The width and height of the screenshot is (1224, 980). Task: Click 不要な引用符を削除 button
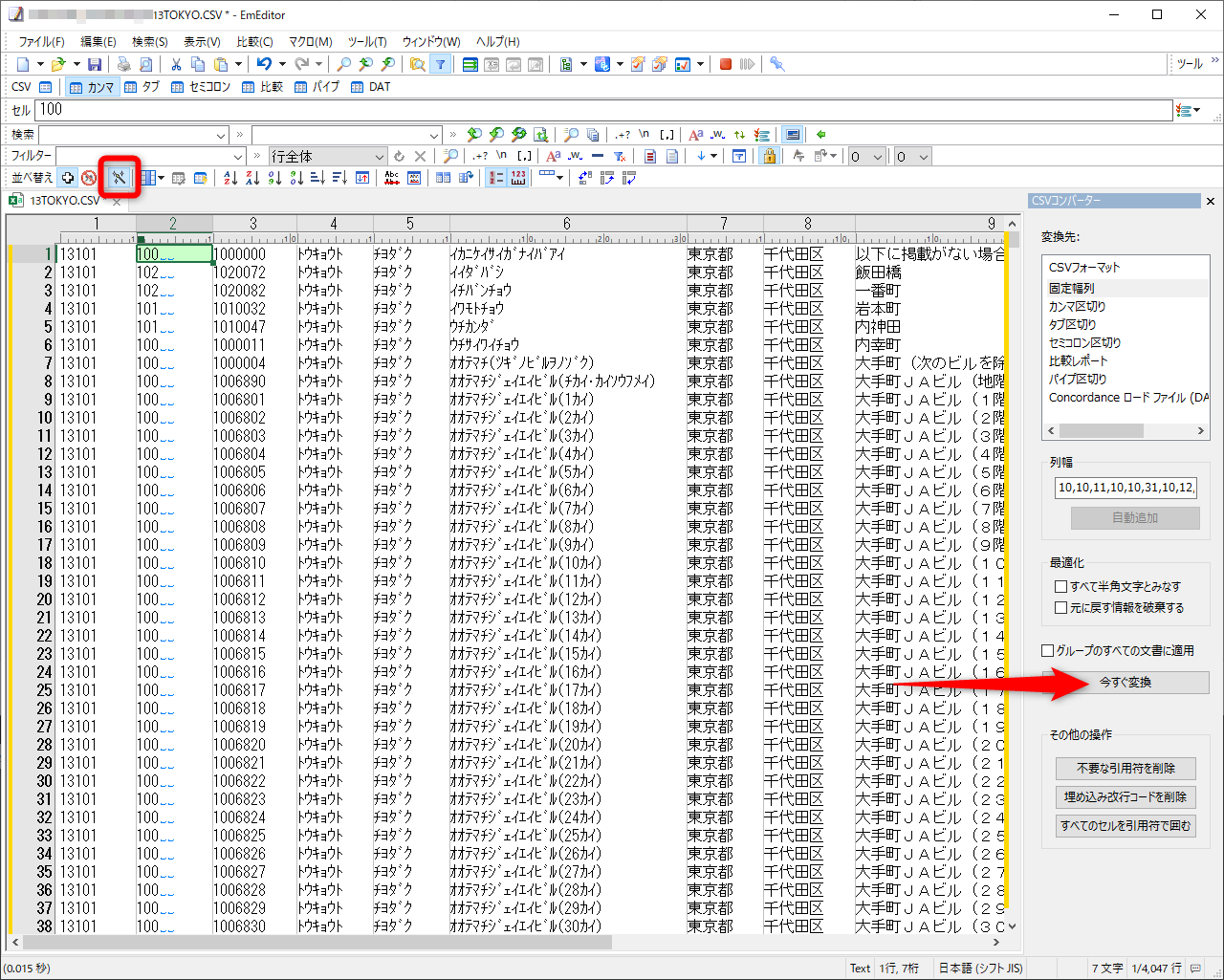(x=1126, y=769)
